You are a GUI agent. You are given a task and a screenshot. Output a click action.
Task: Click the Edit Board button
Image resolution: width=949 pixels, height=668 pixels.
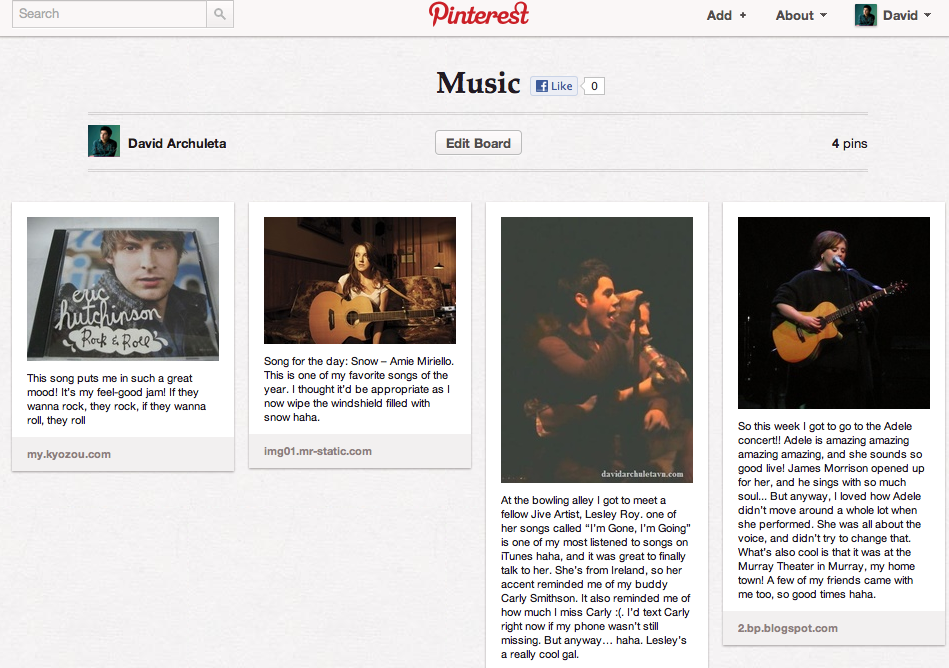coord(478,143)
